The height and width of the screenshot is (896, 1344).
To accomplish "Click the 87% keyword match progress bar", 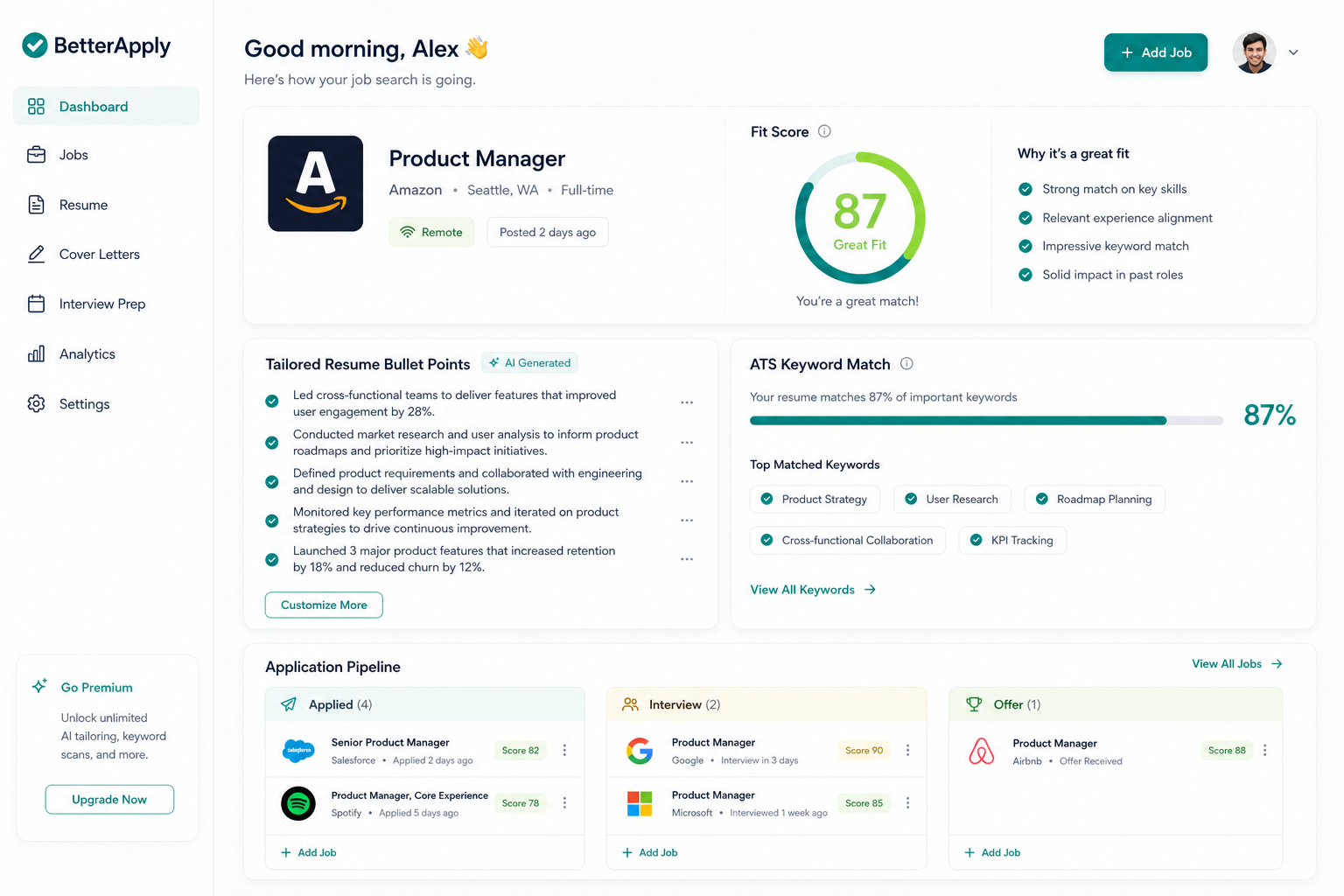I will [x=986, y=421].
